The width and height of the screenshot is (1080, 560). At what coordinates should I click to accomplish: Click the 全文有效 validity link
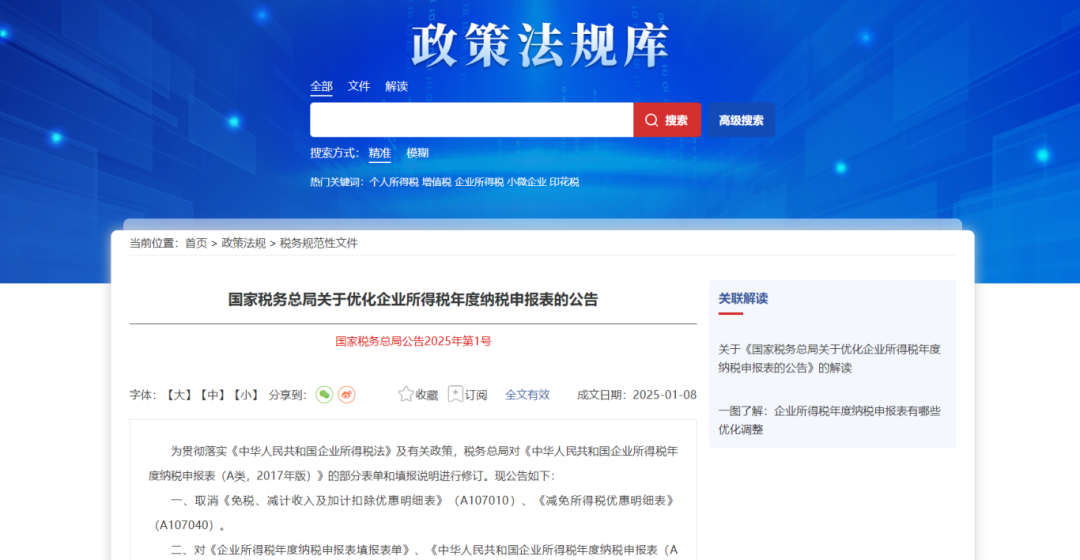coord(528,395)
